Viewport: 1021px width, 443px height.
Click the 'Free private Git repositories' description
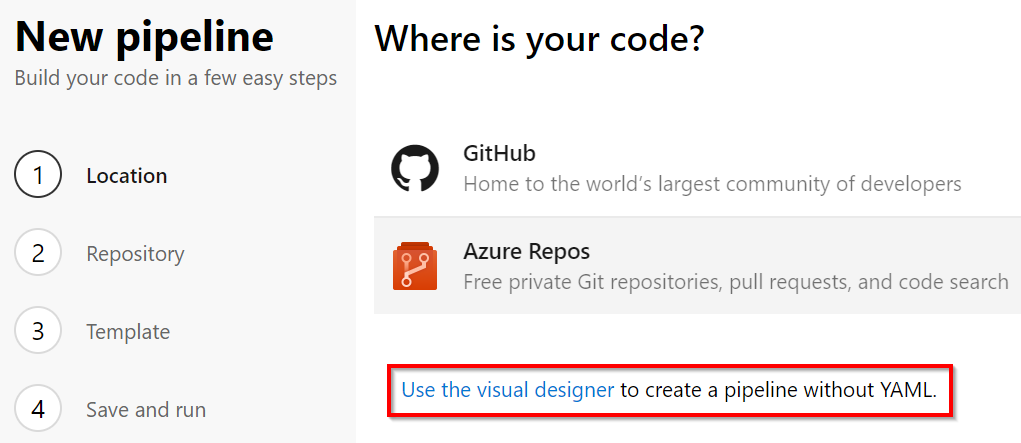pos(735,282)
